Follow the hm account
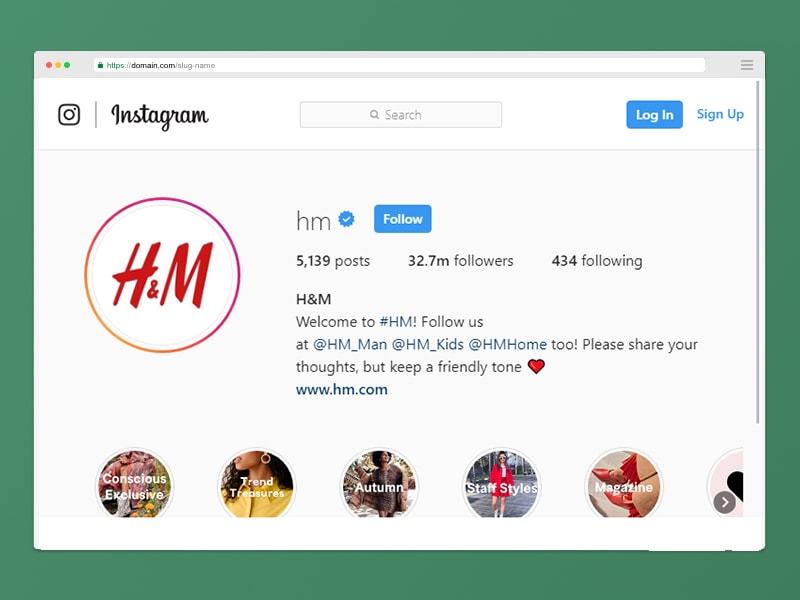The width and height of the screenshot is (800, 600). (403, 219)
